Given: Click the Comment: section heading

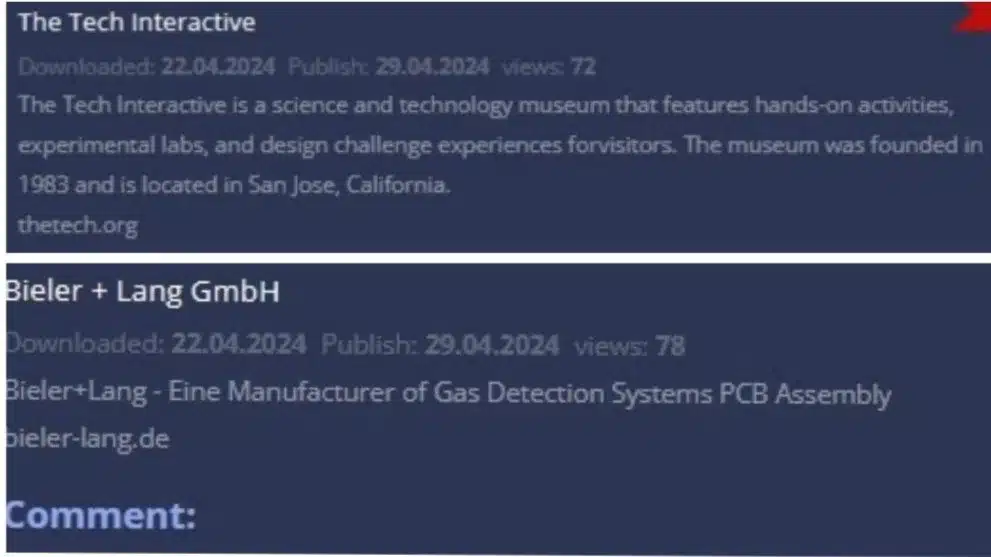Looking at the screenshot, I should click(x=100, y=515).
